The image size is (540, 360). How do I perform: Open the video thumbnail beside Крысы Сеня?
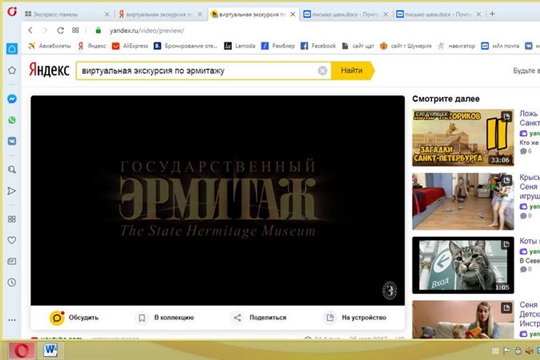click(463, 201)
